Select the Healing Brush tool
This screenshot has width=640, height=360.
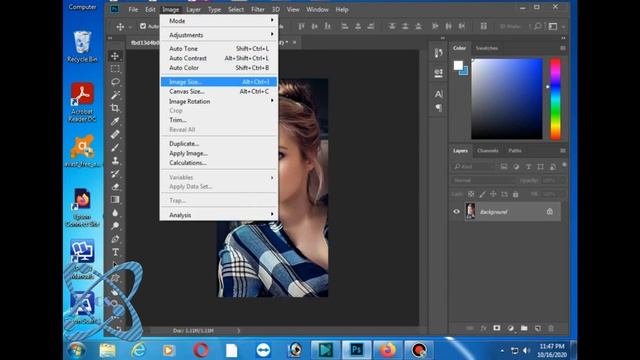click(116, 134)
